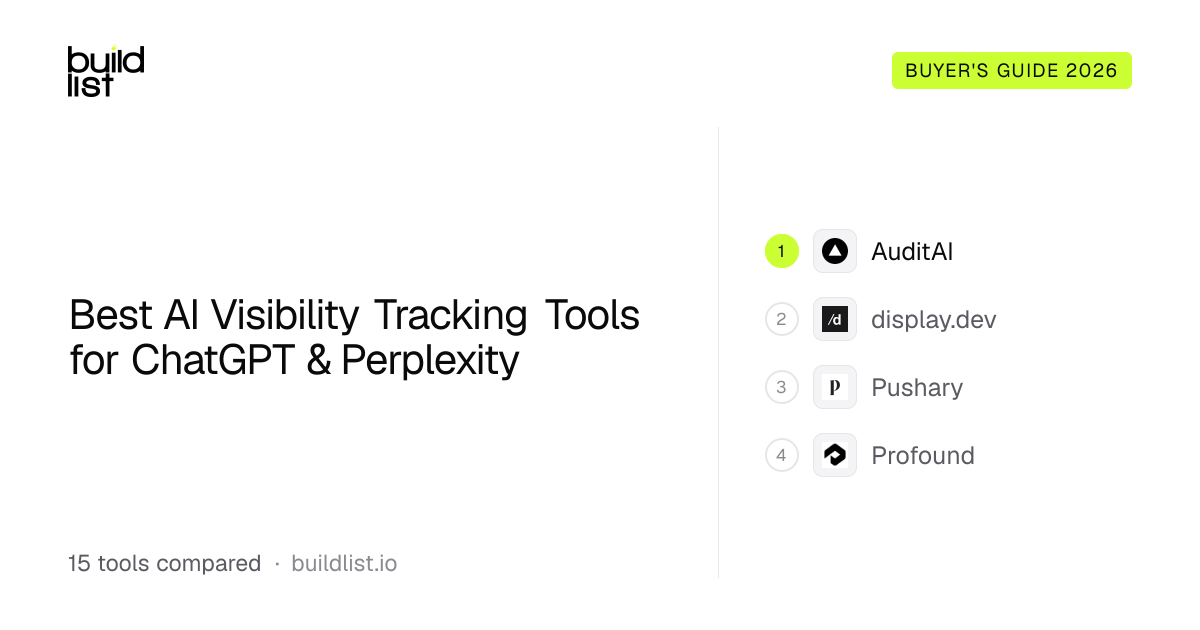Click the Pushary P logo icon
This screenshot has height=630, width=1200.
click(x=835, y=387)
